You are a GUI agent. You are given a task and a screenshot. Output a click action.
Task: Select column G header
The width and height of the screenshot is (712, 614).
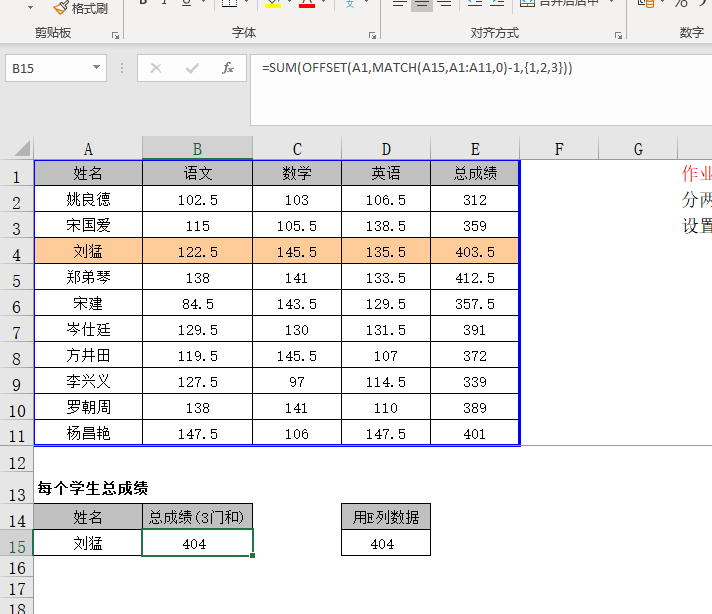[638, 149]
